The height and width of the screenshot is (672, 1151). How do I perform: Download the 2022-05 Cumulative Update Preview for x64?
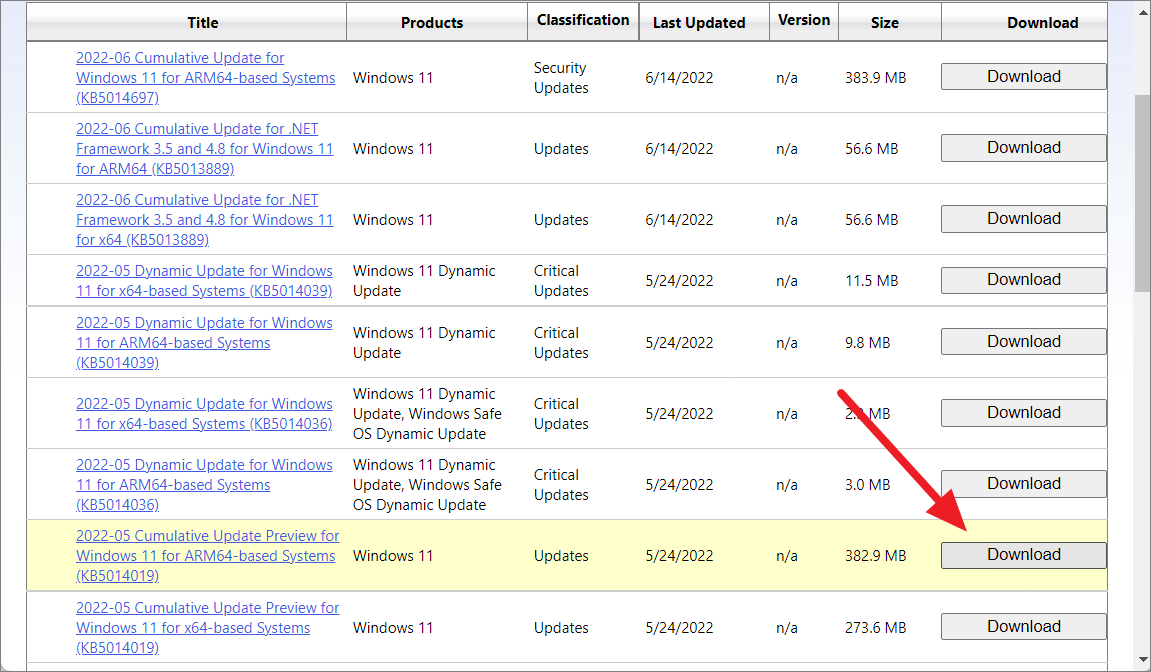click(1022, 626)
